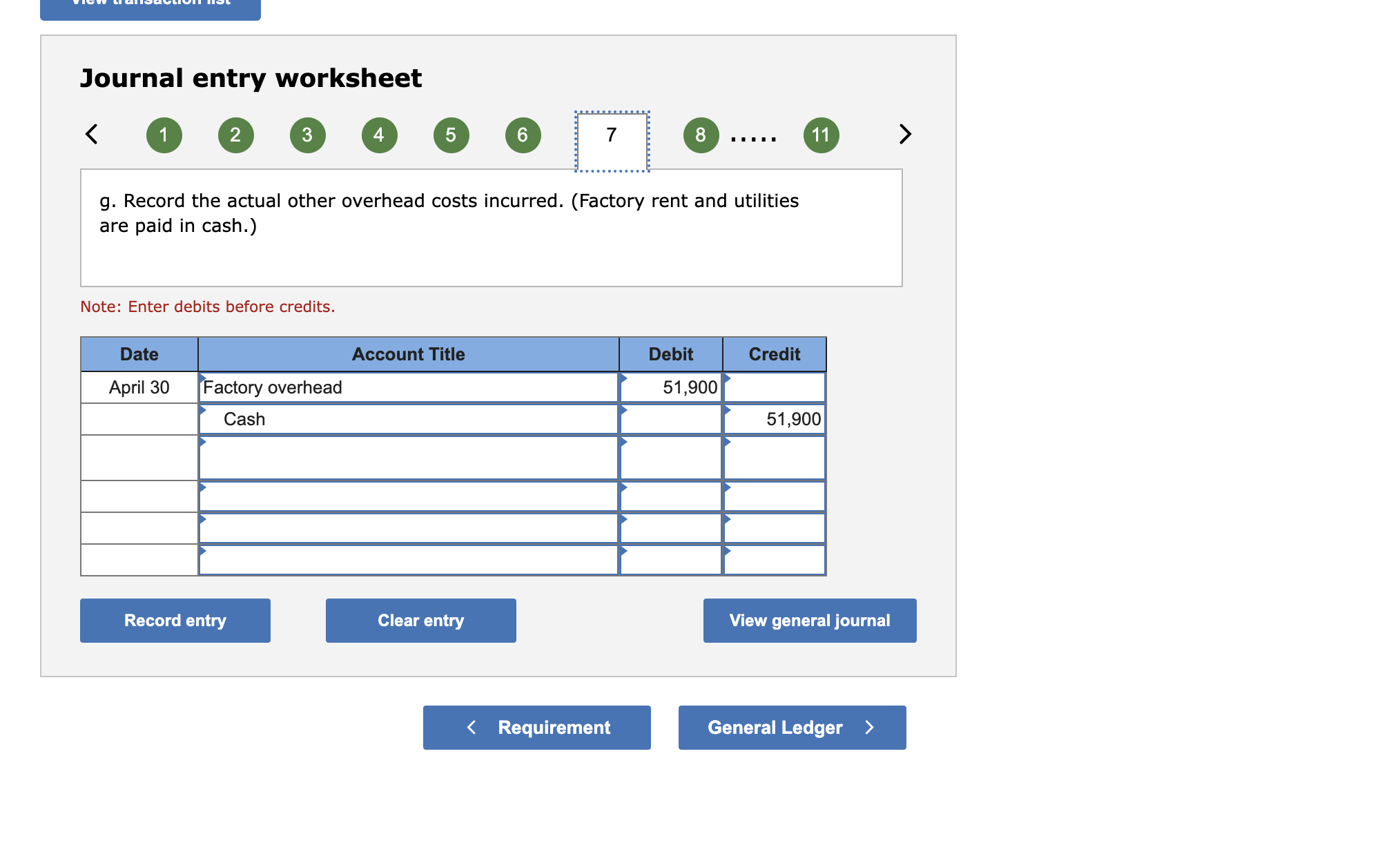Select journal entry step 2 circle
The width and height of the screenshot is (1400, 845).
[235, 135]
